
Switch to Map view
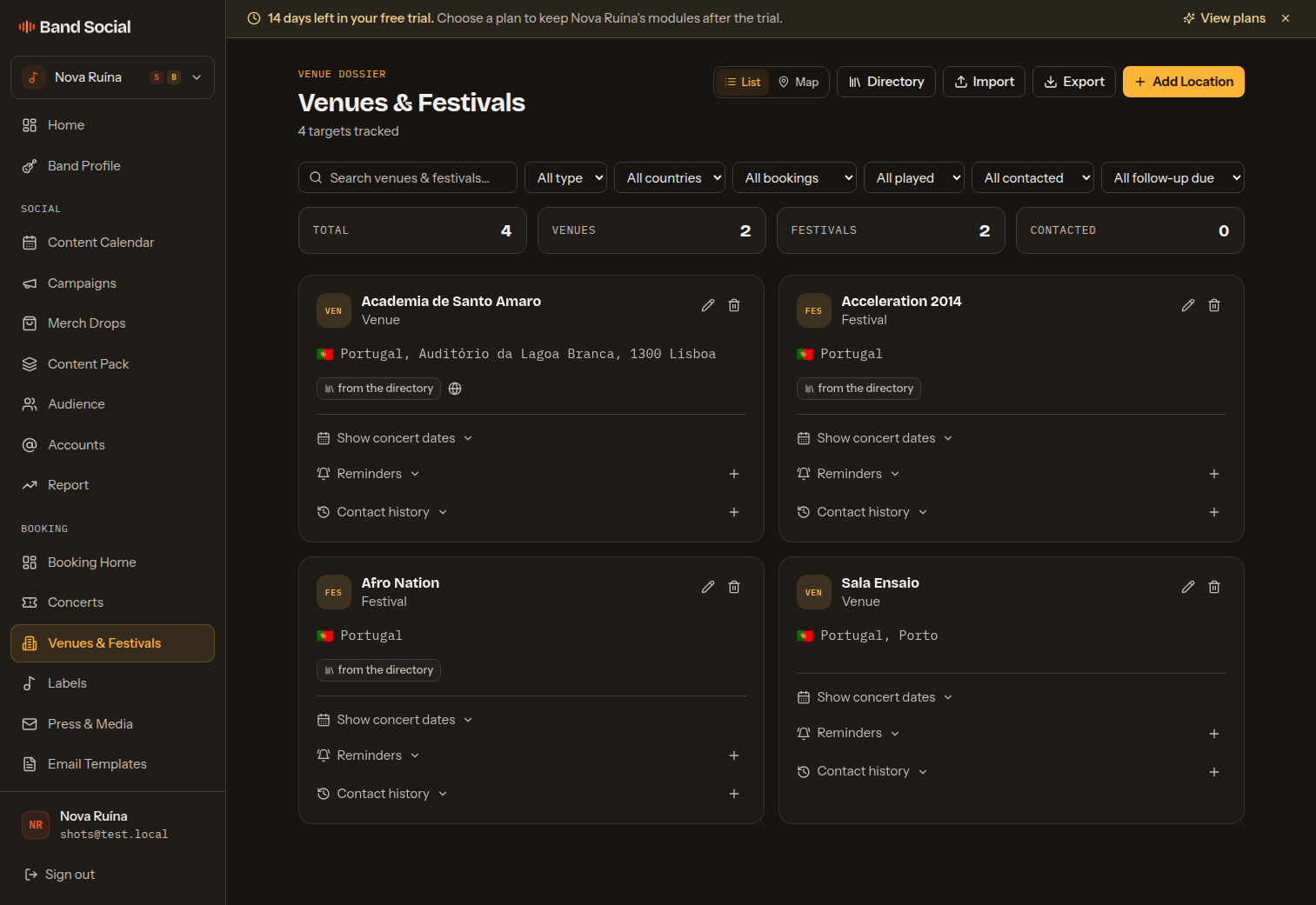(x=798, y=82)
